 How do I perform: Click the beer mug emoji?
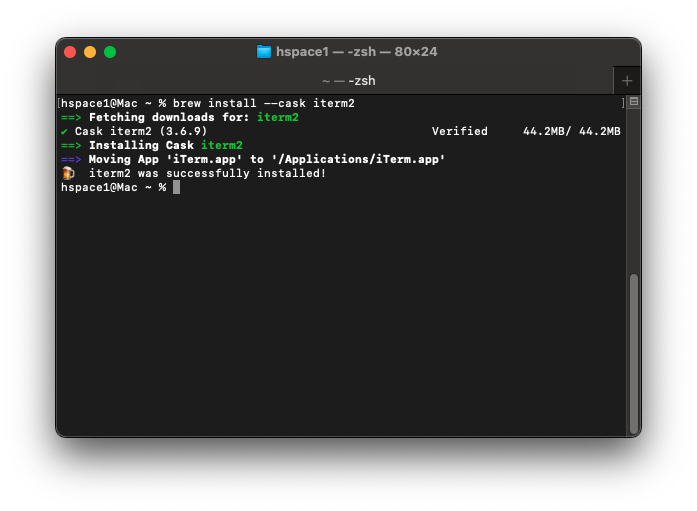(x=67, y=174)
